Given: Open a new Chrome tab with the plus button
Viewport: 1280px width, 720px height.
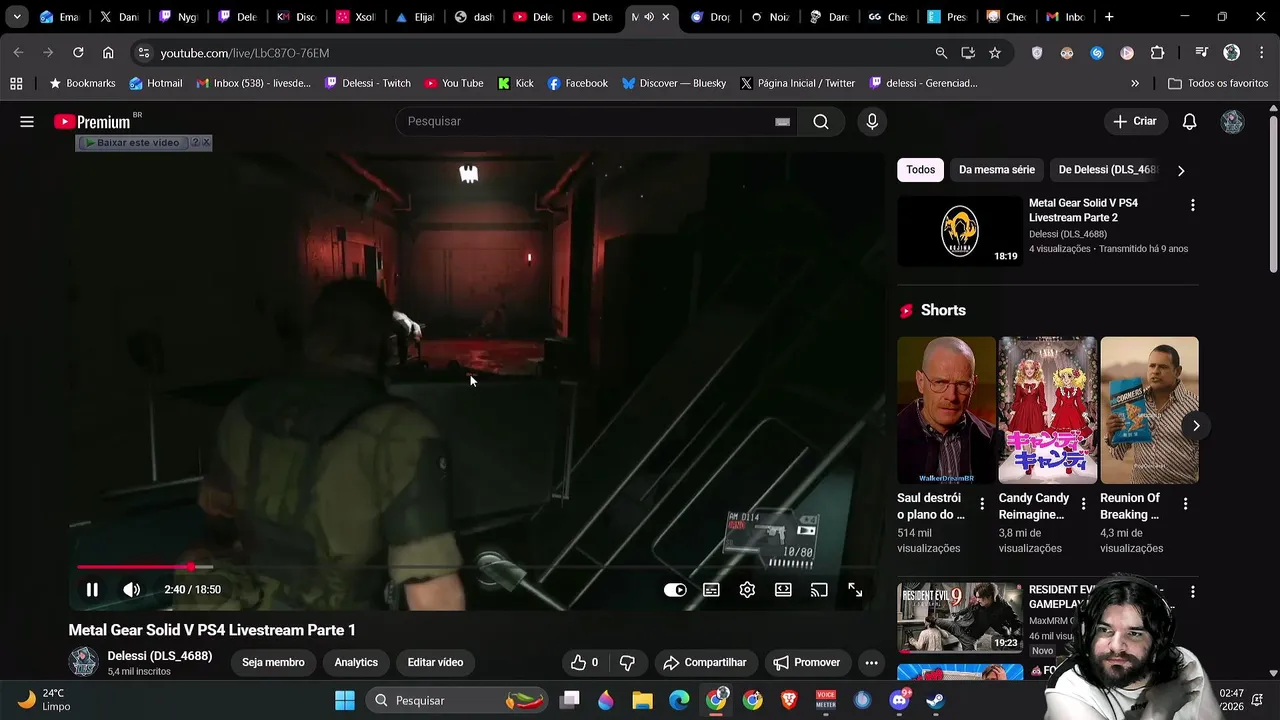Looking at the screenshot, I should [x=1109, y=17].
